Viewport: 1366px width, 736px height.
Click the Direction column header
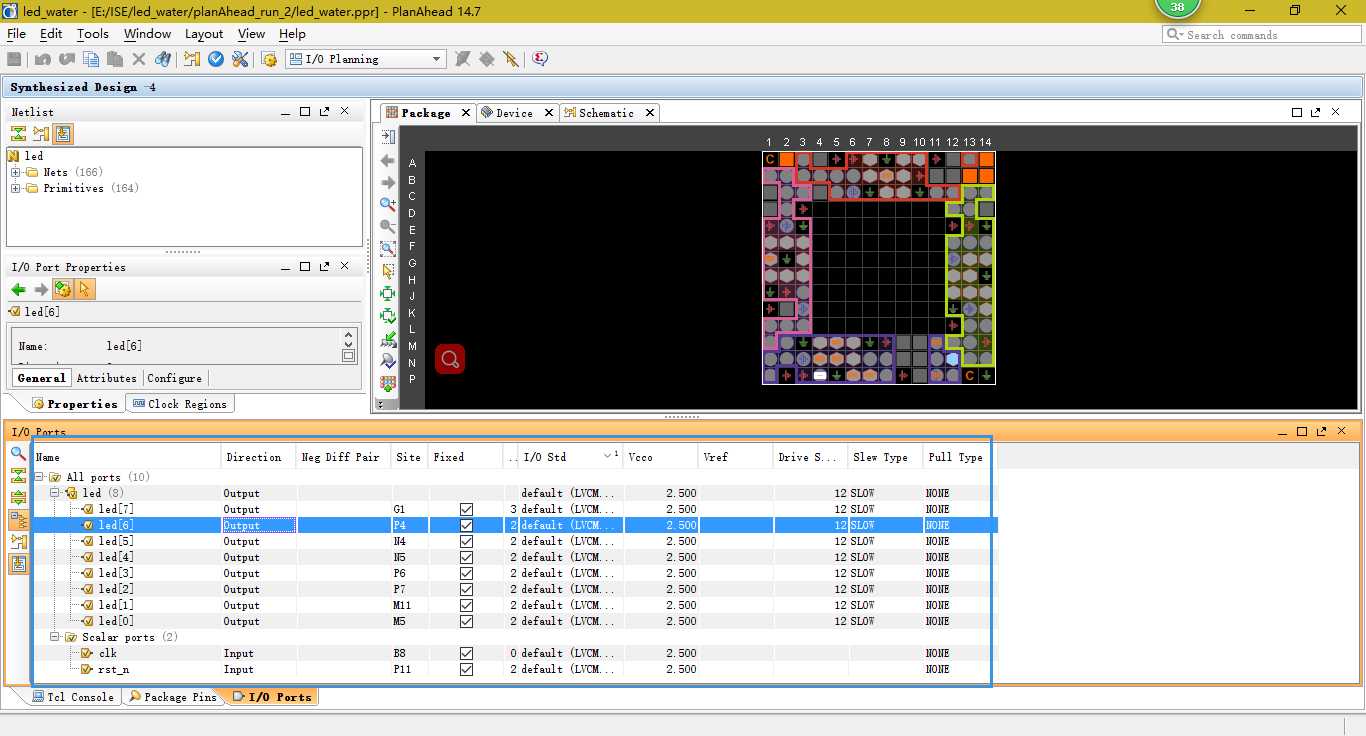tap(259, 457)
